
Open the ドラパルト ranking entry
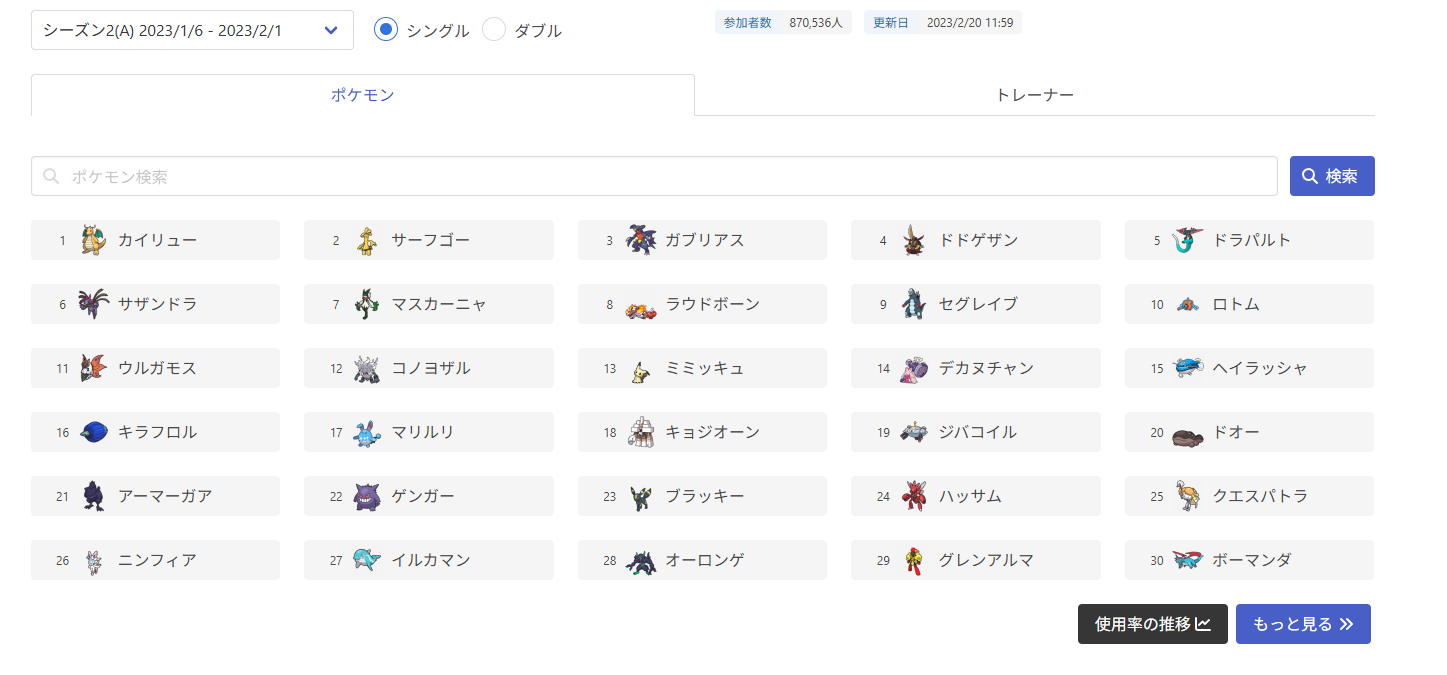point(1249,240)
